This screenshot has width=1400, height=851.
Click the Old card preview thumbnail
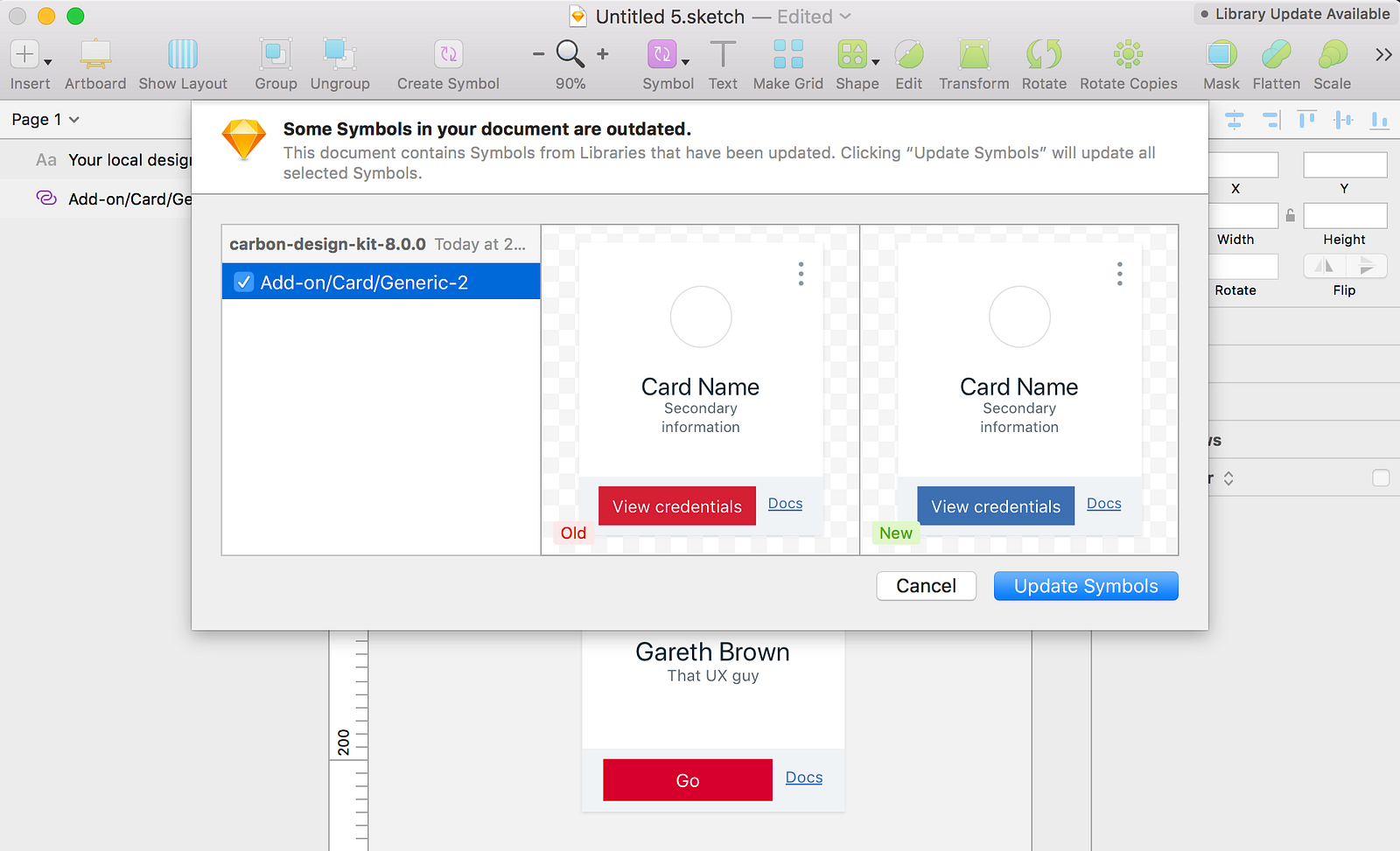[x=700, y=389]
